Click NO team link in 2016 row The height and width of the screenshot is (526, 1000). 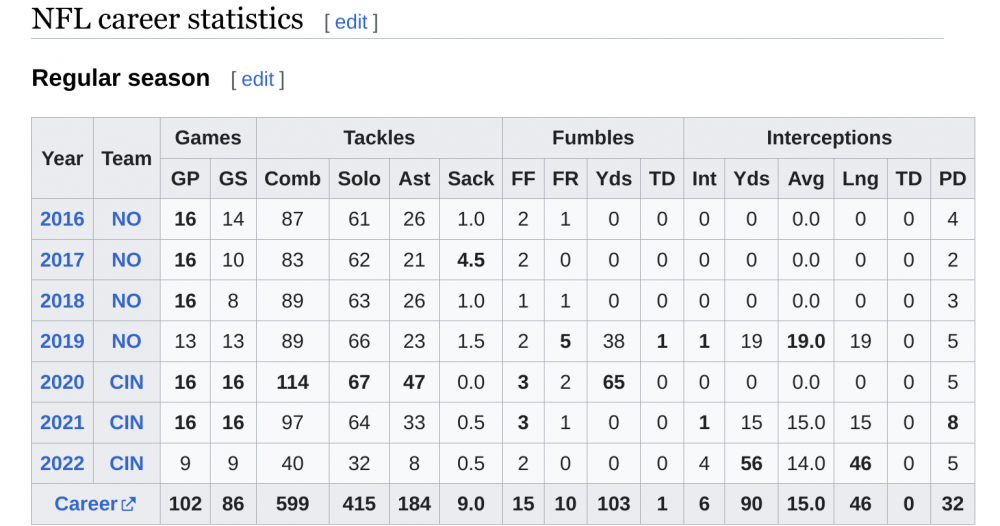[126, 219]
